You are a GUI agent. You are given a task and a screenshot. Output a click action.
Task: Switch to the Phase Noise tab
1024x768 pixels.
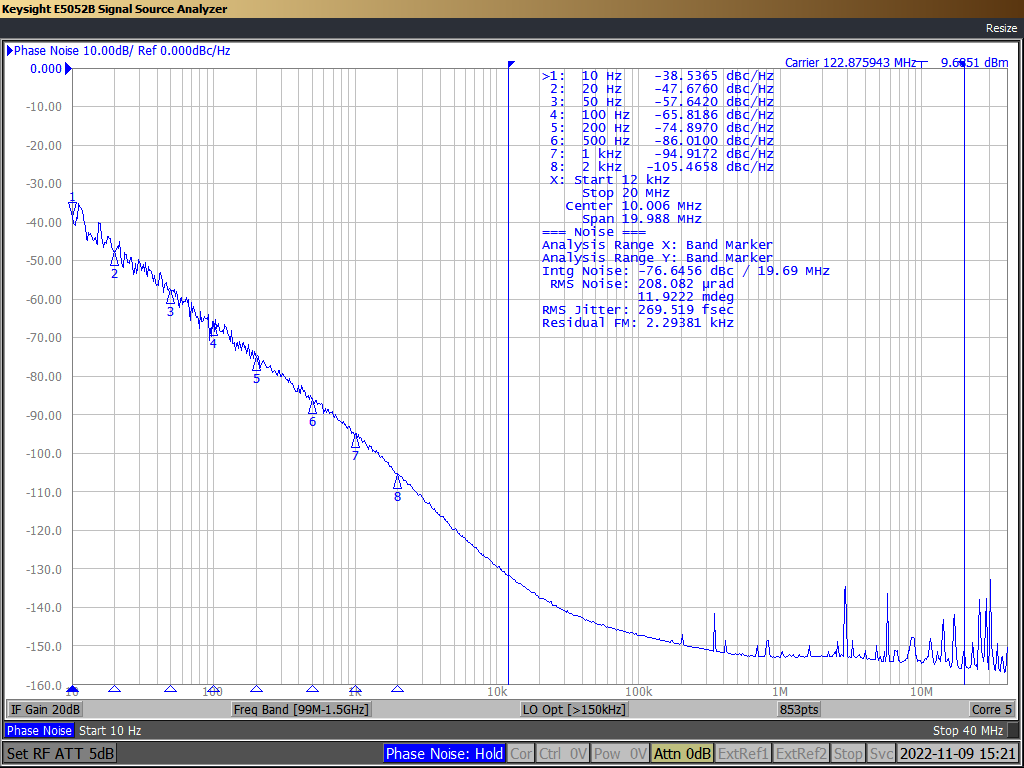click(x=38, y=730)
